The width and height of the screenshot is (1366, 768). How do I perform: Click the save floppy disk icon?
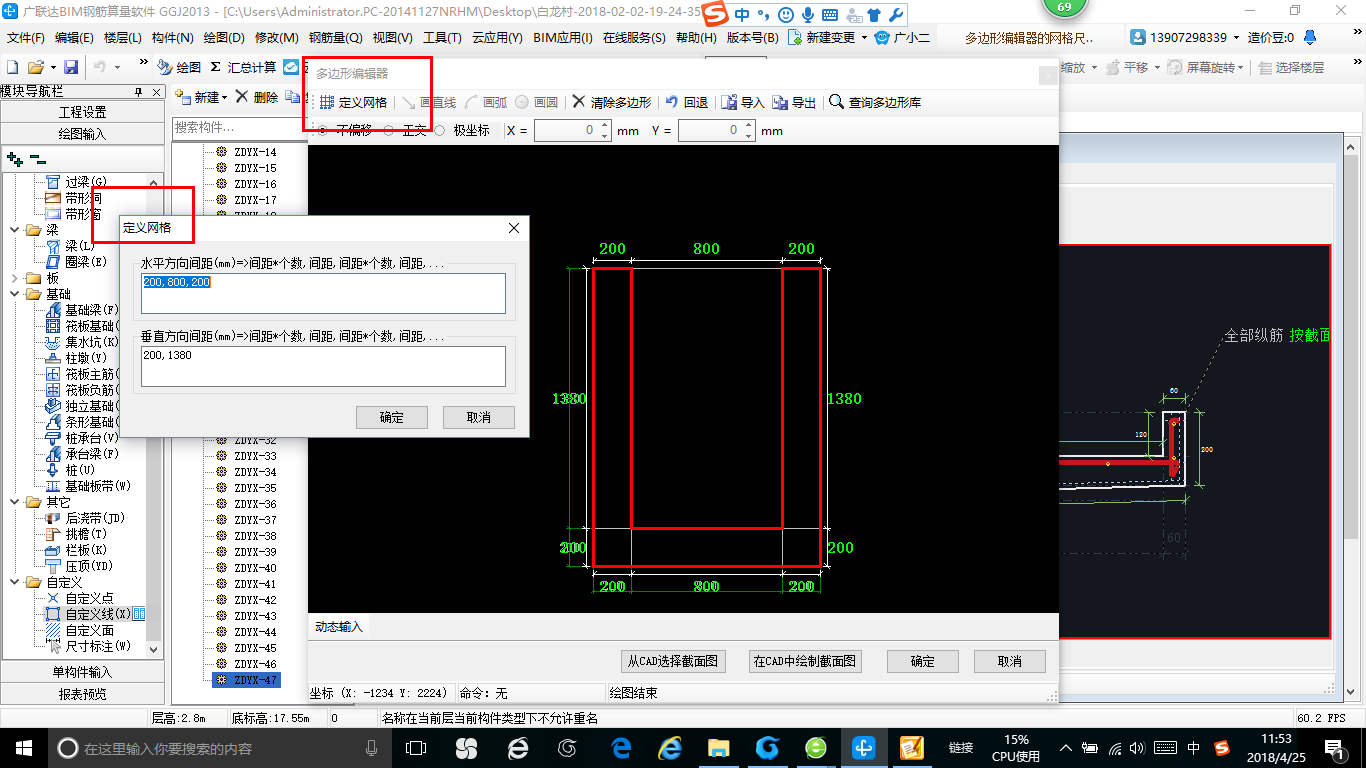coord(71,67)
